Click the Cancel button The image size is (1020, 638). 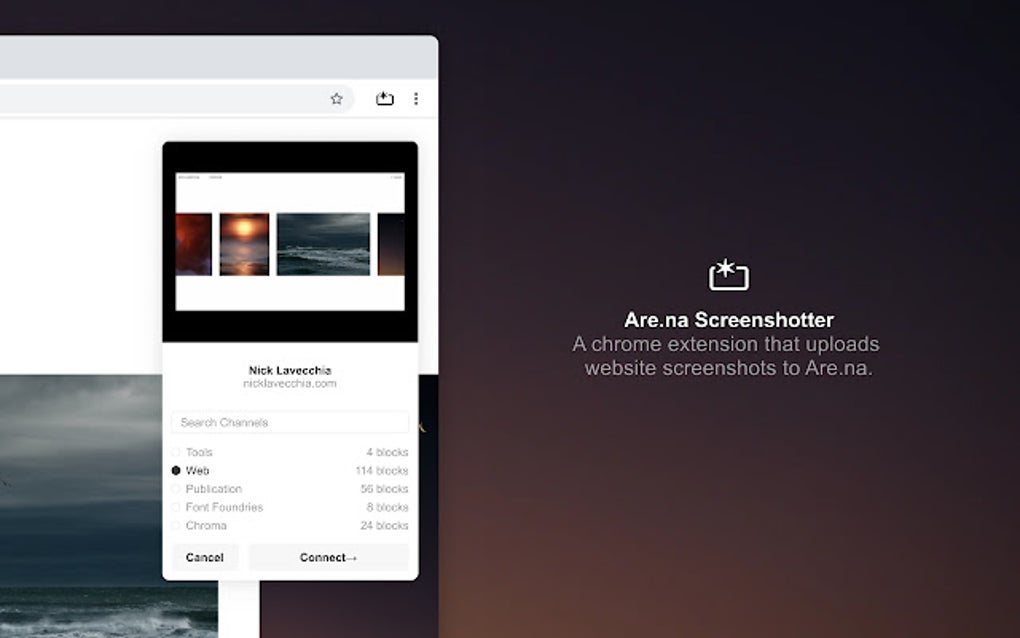pos(204,557)
